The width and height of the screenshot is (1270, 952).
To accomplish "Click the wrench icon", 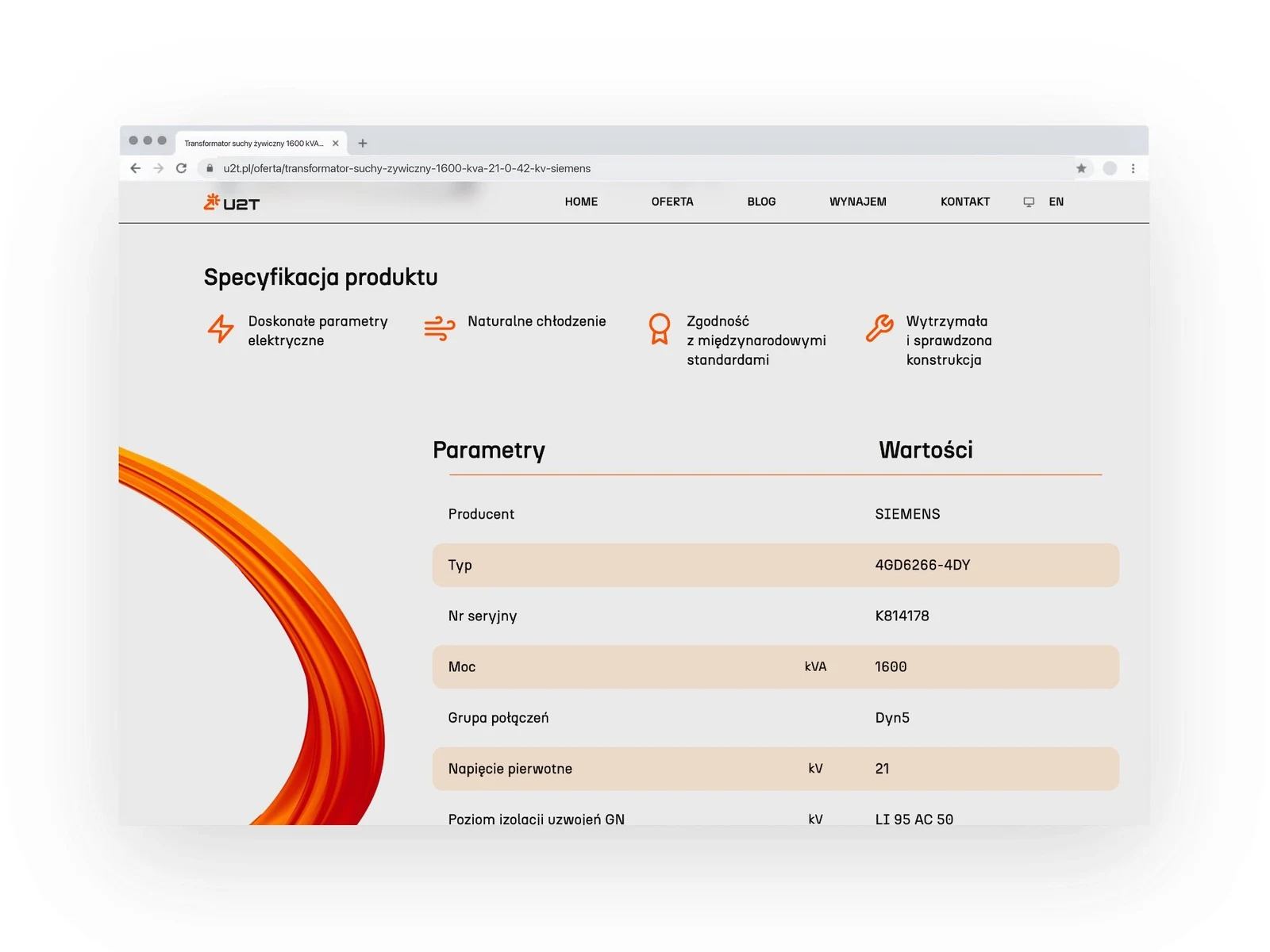I will click(x=879, y=328).
